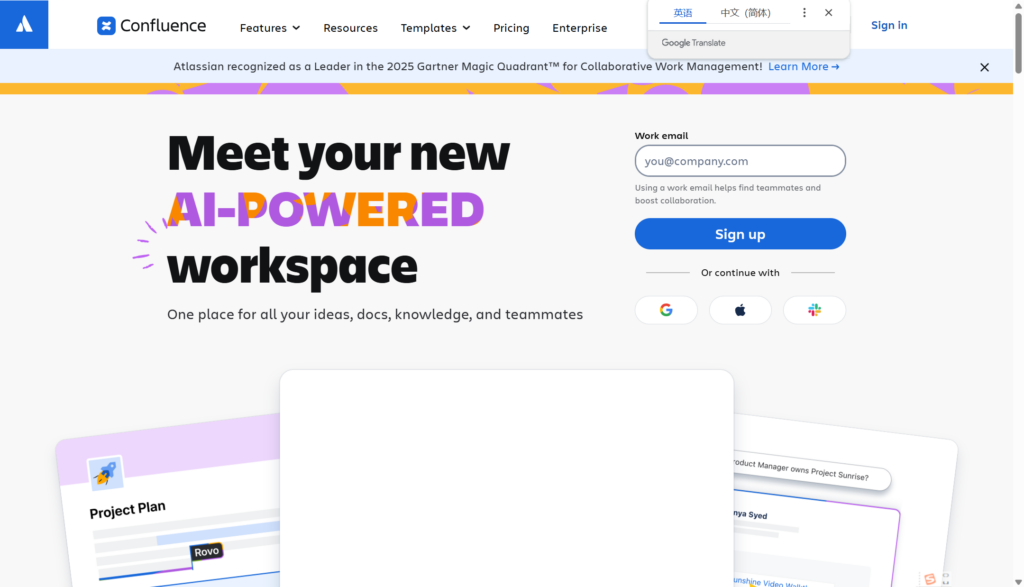Open Google Translate options three-dot menu
The height and width of the screenshot is (587, 1024).
pyautogui.click(x=804, y=13)
